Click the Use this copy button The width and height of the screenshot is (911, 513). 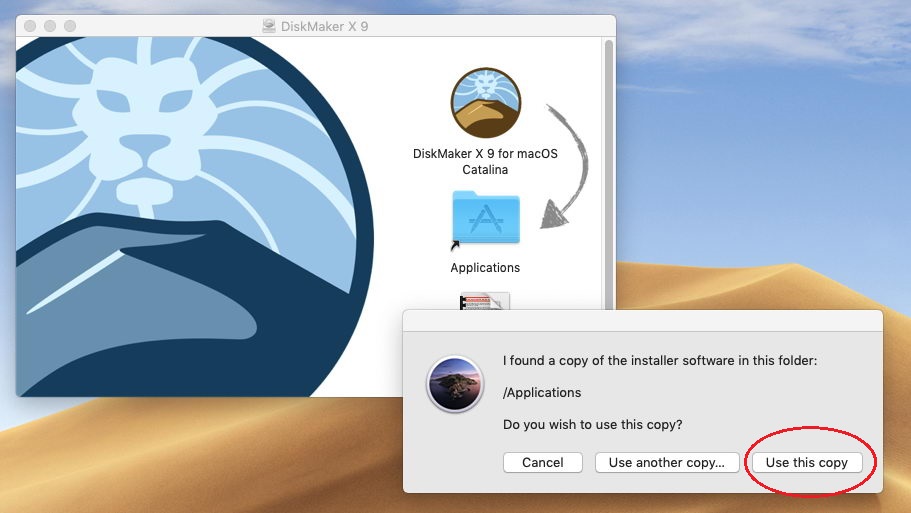(x=807, y=462)
